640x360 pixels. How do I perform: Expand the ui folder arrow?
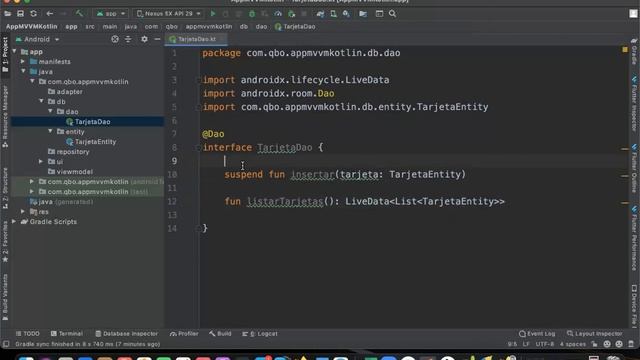click(41, 161)
